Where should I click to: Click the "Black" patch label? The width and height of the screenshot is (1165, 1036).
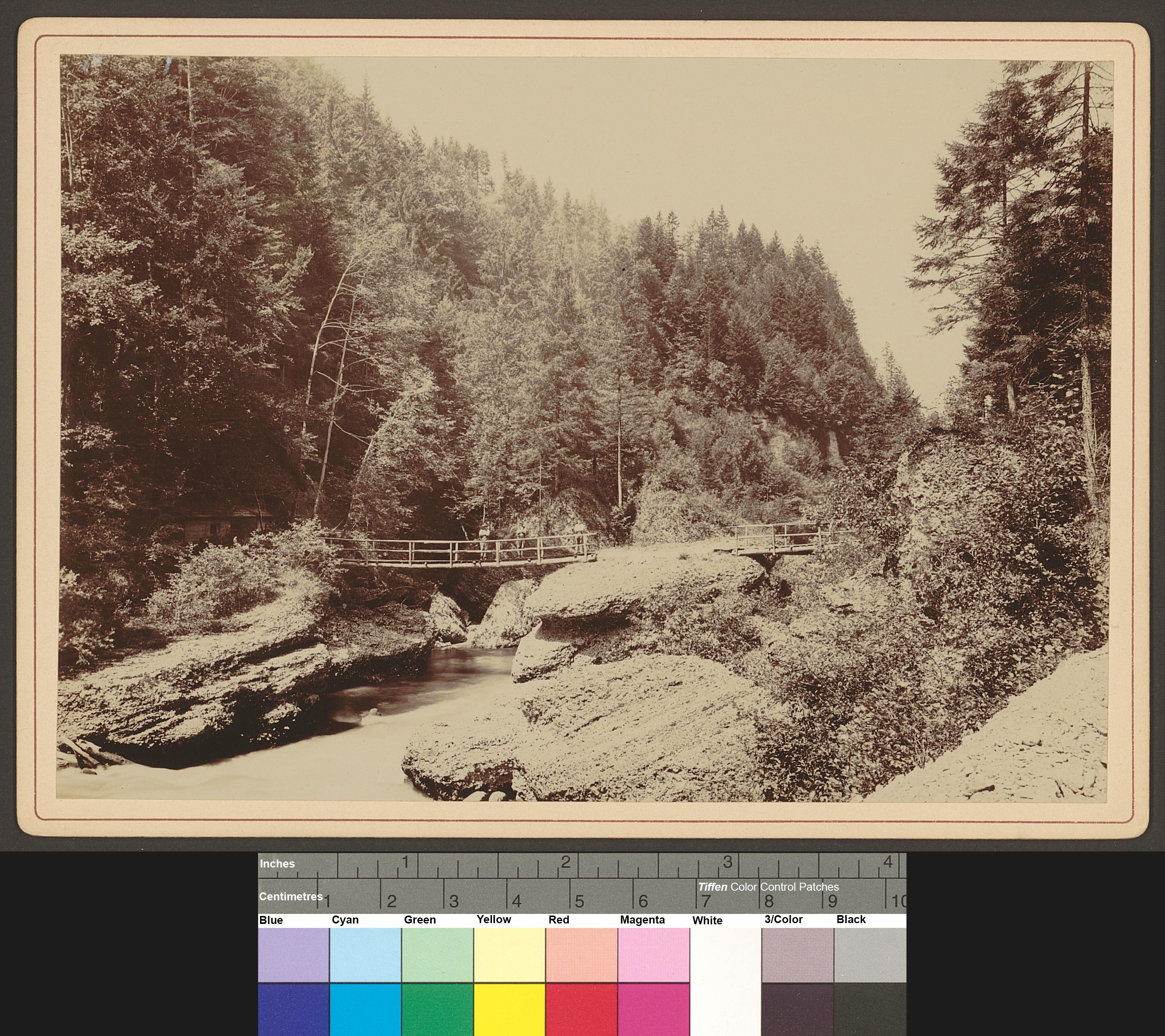tap(851, 919)
